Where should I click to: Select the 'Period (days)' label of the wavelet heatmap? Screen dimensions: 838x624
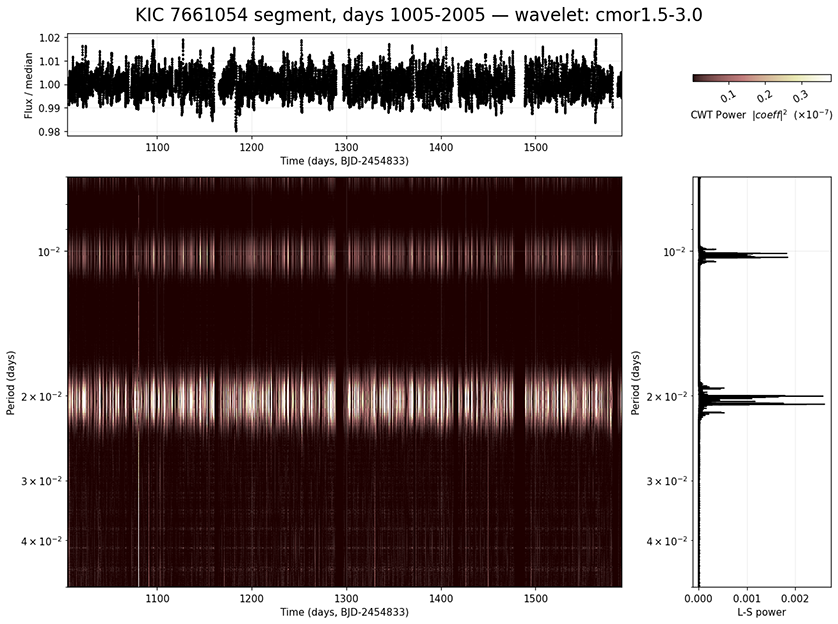pyautogui.click(x=11, y=383)
